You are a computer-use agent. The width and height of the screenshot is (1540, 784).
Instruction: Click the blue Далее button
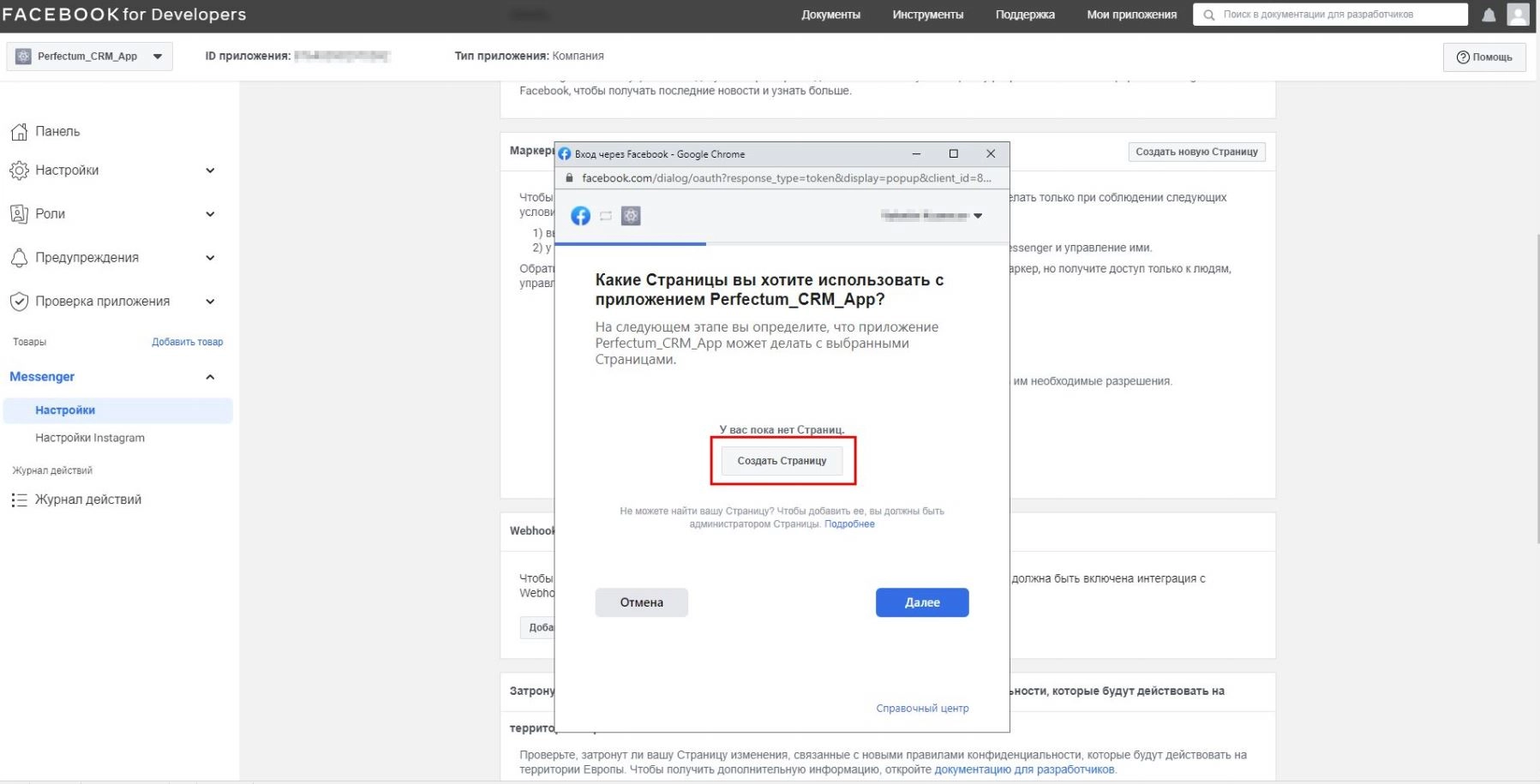click(x=922, y=602)
